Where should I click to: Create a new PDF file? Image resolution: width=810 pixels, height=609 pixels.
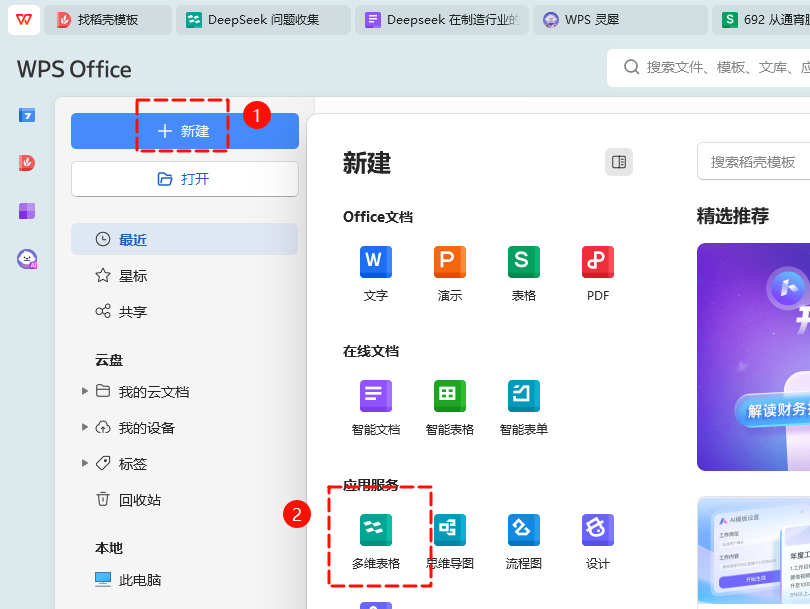coord(598,274)
